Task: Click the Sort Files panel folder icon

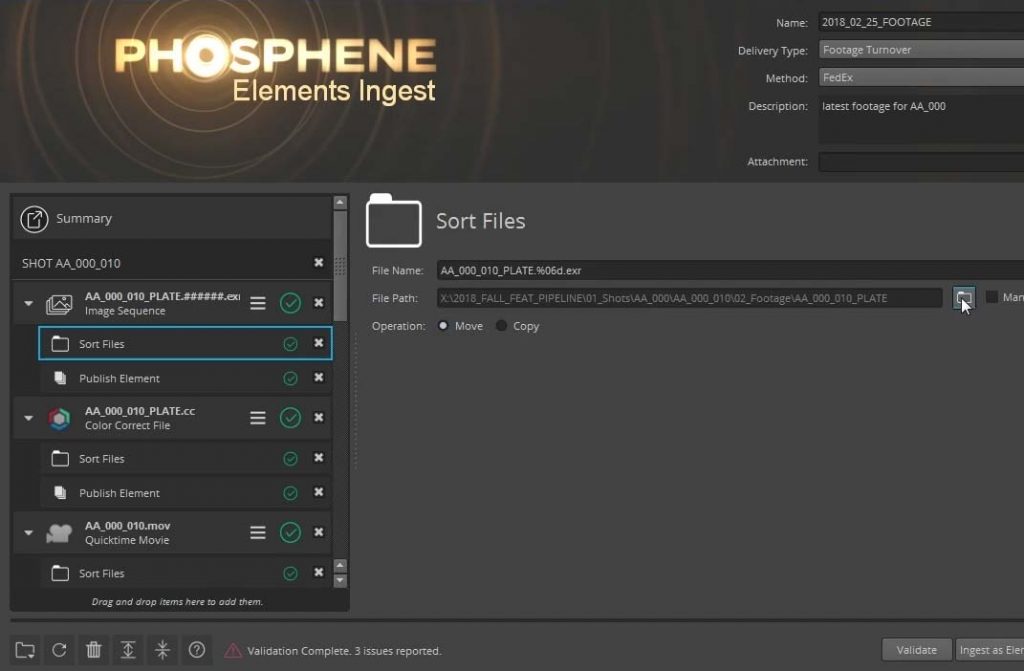Action: [x=394, y=221]
